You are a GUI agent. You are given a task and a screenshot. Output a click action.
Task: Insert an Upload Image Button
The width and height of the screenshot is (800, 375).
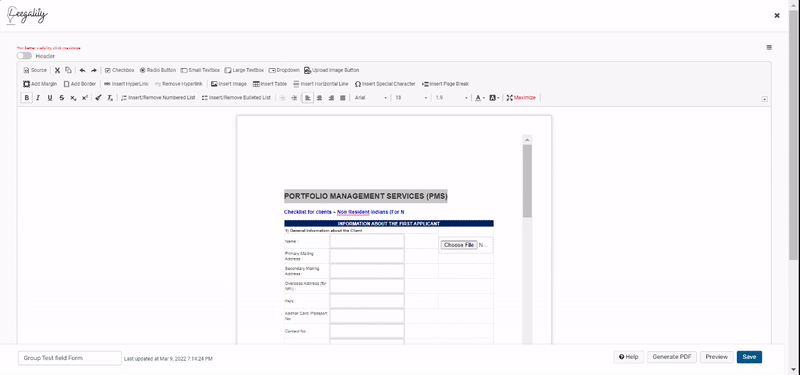pyautogui.click(x=332, y=70)
